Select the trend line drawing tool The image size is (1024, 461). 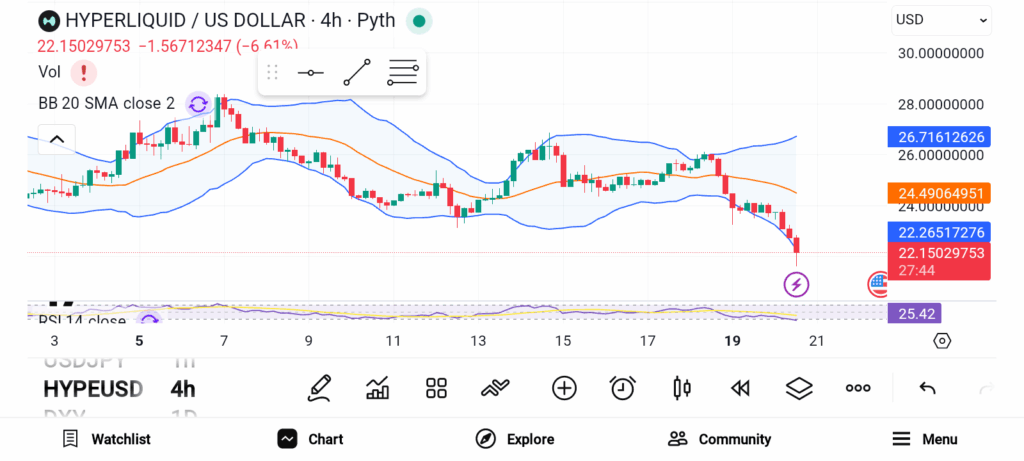(x=356, y=73)
